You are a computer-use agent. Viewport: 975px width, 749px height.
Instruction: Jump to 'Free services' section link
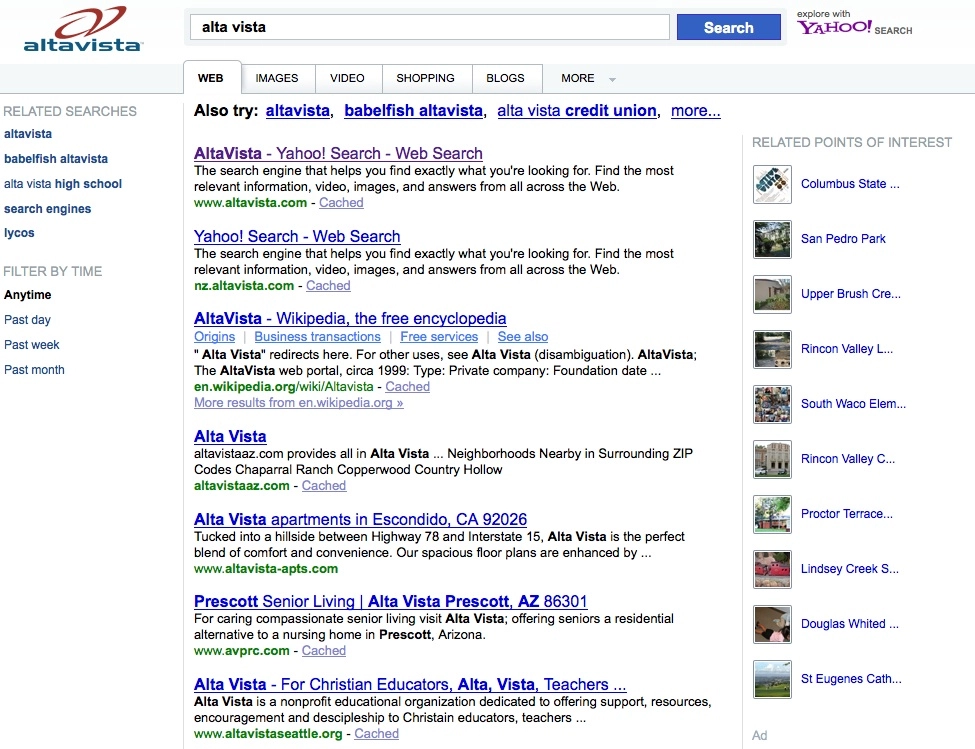pyautogui.click(x=439, y=336)
